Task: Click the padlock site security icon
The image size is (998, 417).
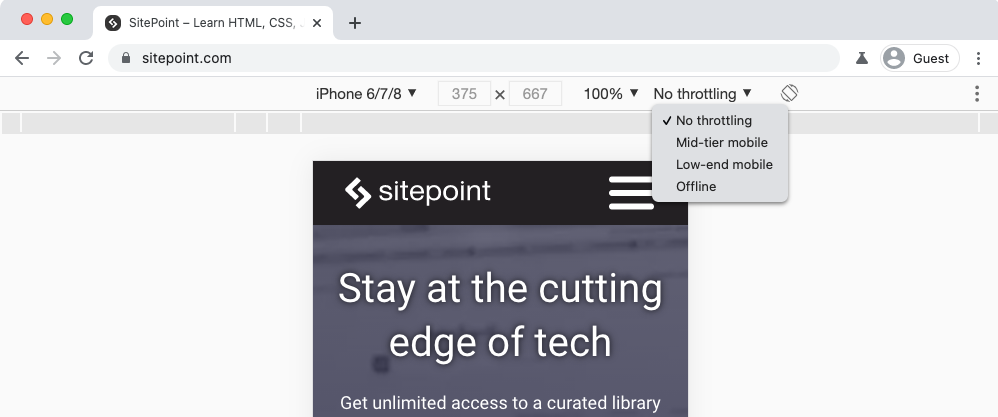Action: (126, 59)
